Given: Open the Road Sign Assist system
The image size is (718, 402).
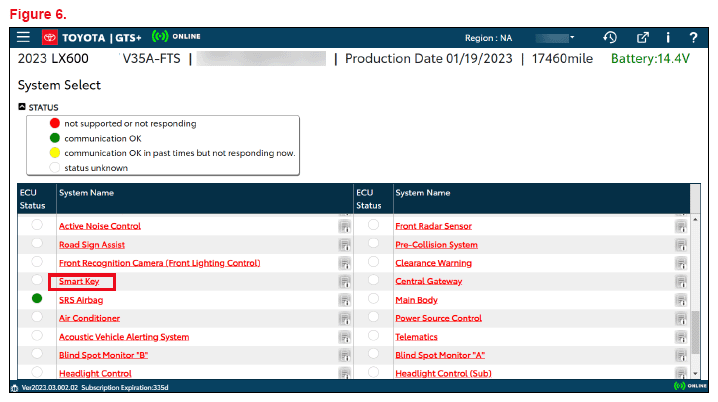Looking at the screenshot, I should 92,244.
